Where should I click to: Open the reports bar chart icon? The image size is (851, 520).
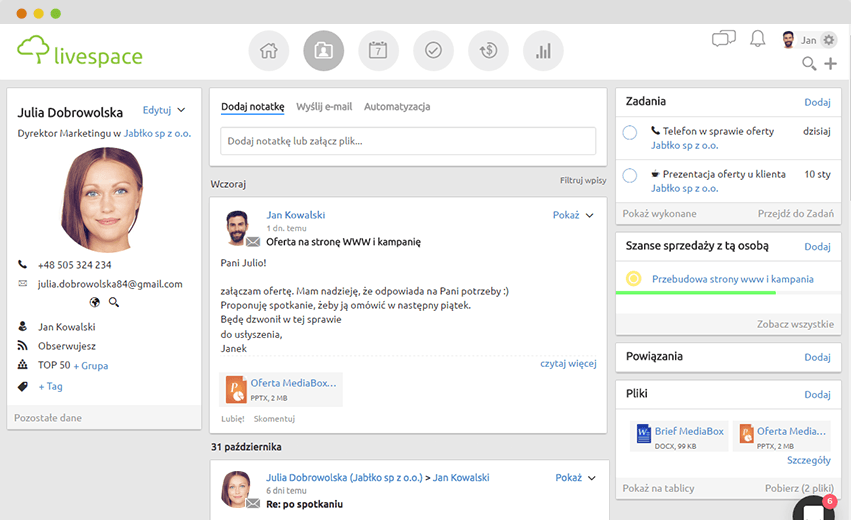pos(543,51)
